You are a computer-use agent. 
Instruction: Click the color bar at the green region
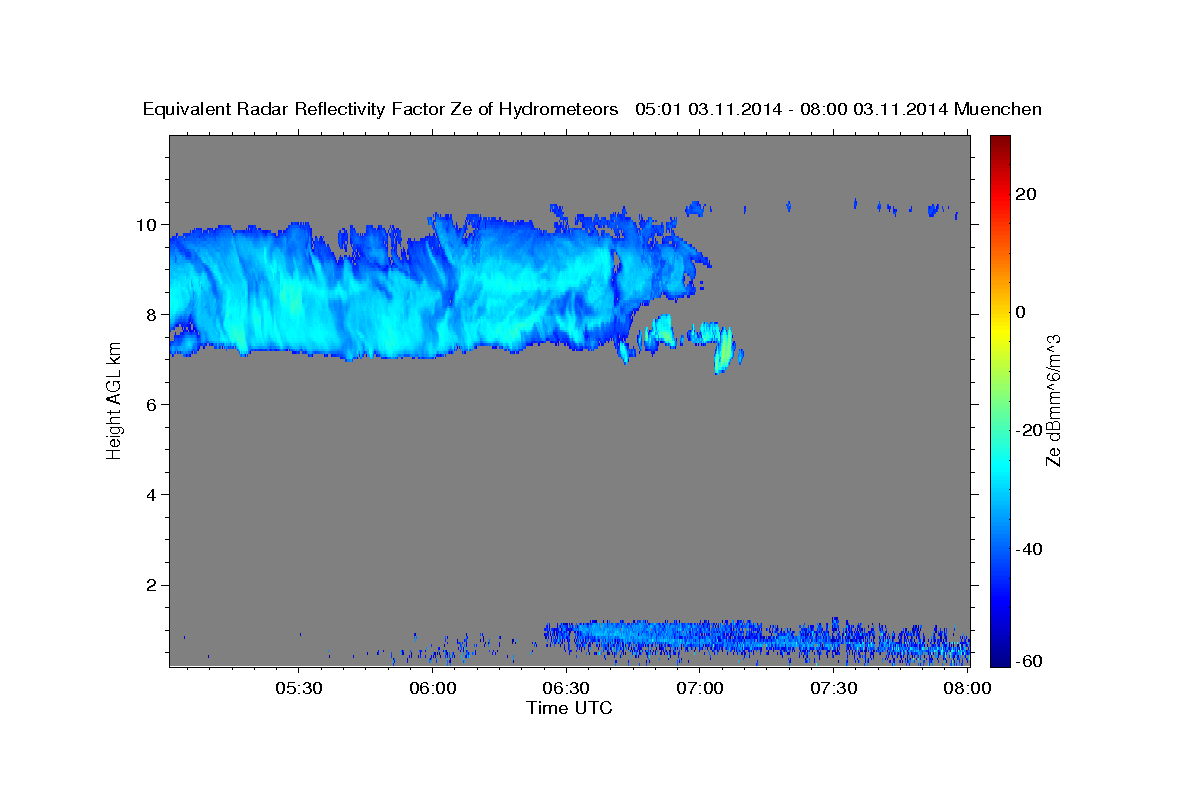pos(1001,400)
